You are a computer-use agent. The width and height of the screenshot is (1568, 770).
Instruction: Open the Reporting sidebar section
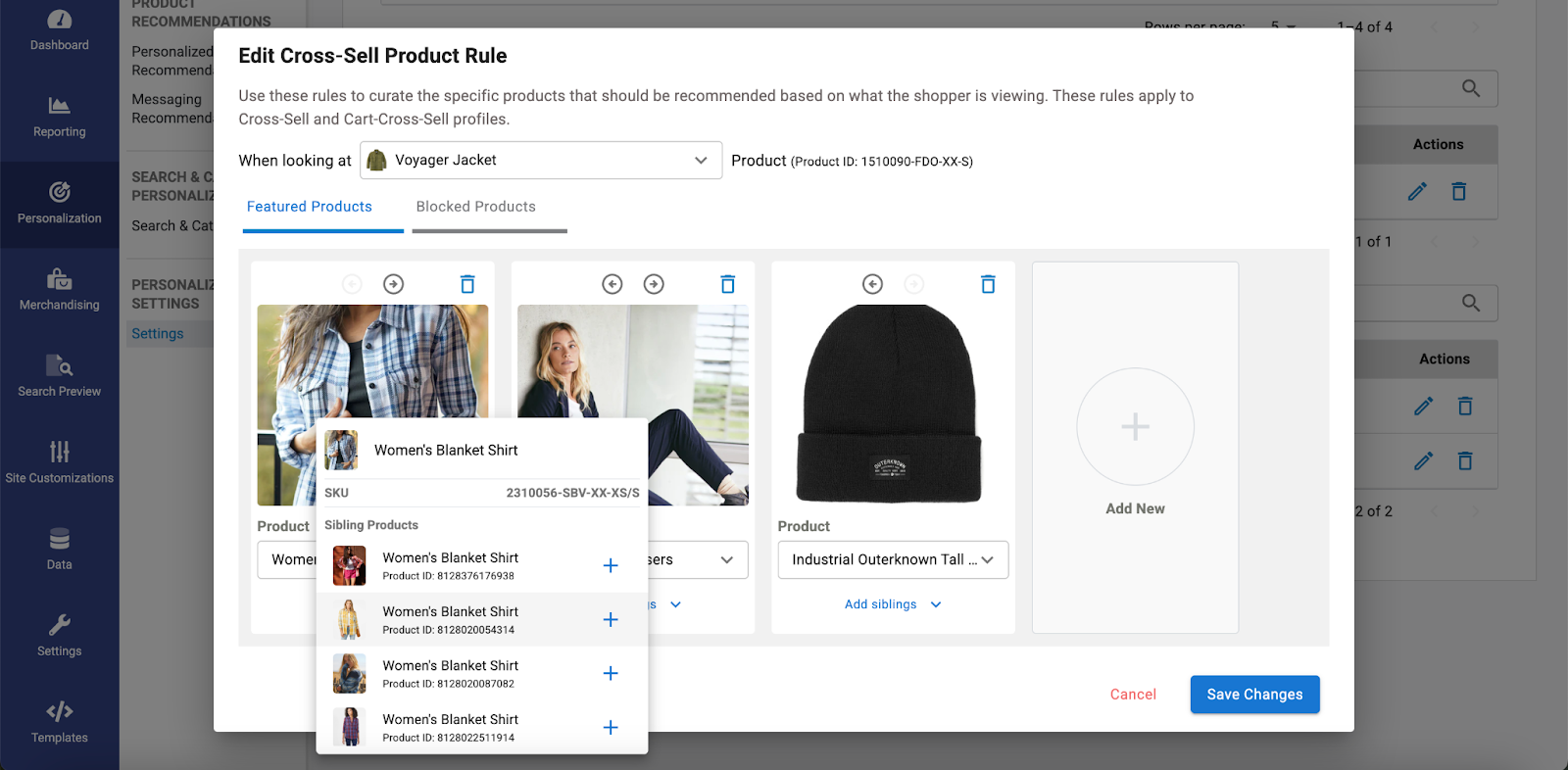(59, 118)
